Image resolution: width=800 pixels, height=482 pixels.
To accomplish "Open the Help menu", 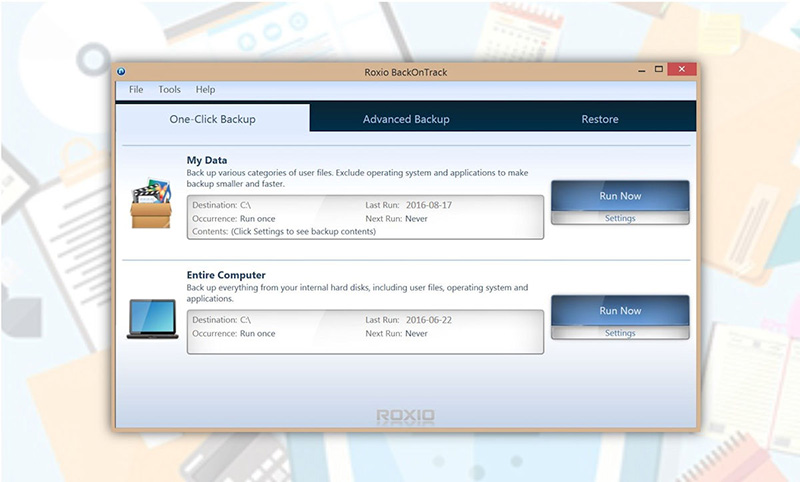I will pyautogui.click(x=205, y=89).
